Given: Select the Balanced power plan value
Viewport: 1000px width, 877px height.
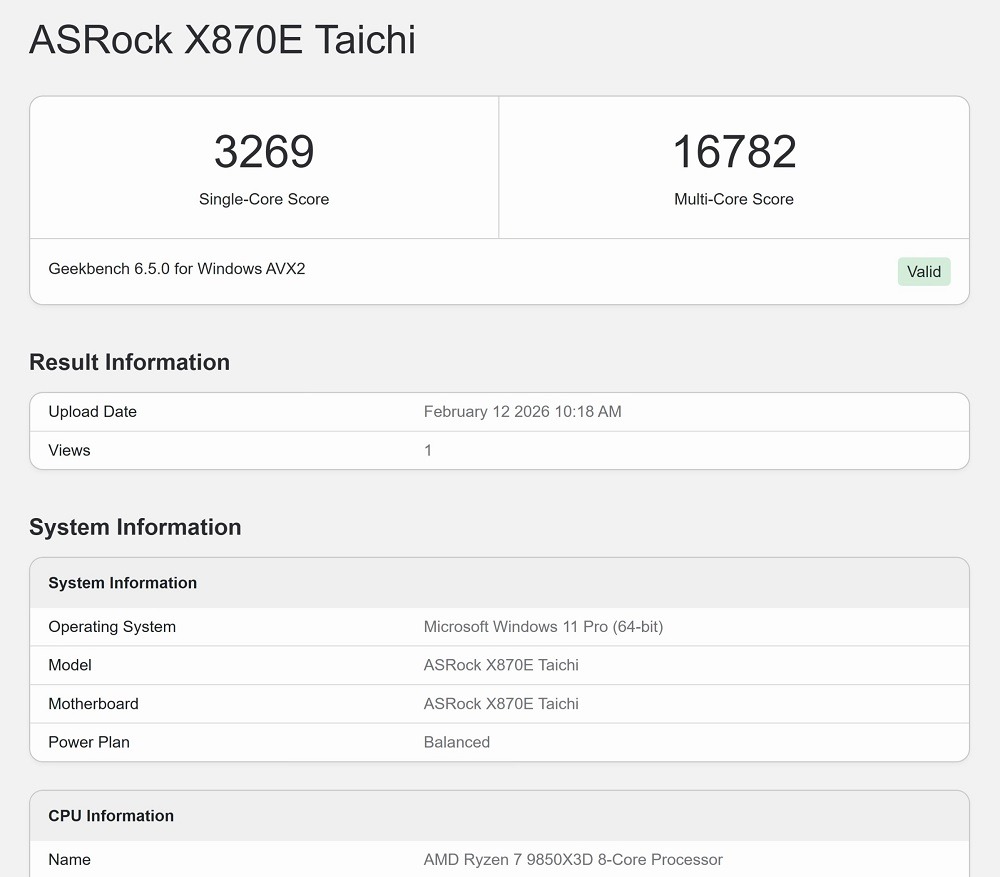Looking at the screenshot, I should tap(457, 742).
